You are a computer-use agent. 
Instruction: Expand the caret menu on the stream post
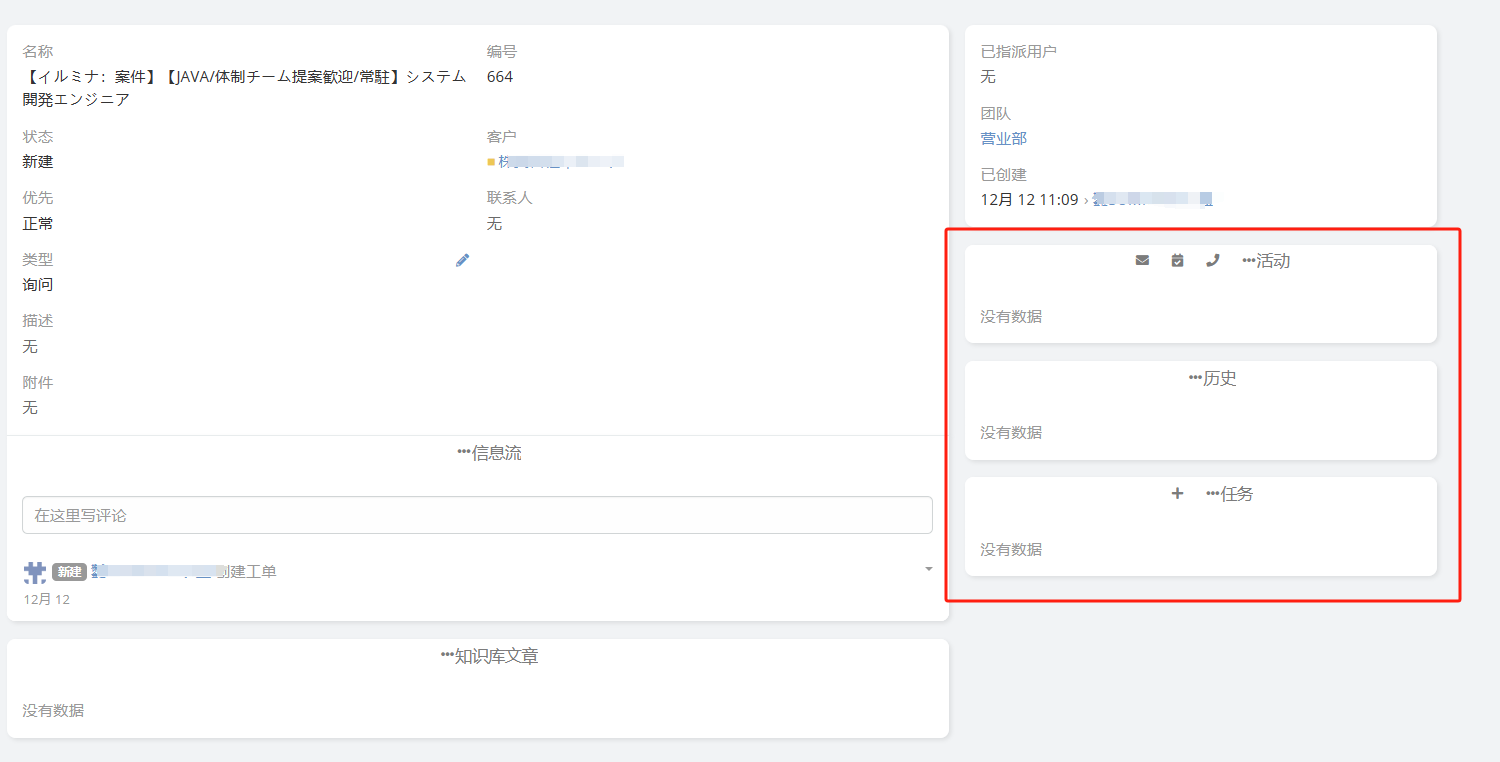click(x=928, y=569)
